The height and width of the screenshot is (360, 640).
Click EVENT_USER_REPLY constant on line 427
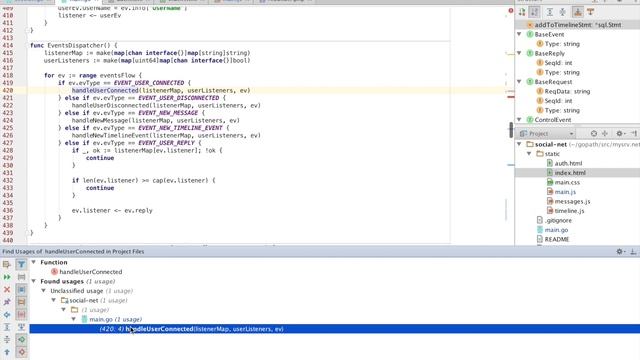coord(167,143)
